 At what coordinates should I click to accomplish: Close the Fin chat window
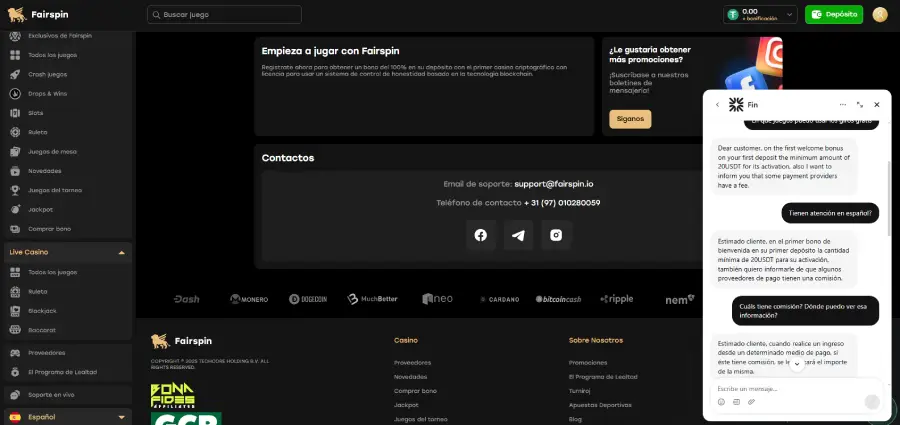(876, 105)
